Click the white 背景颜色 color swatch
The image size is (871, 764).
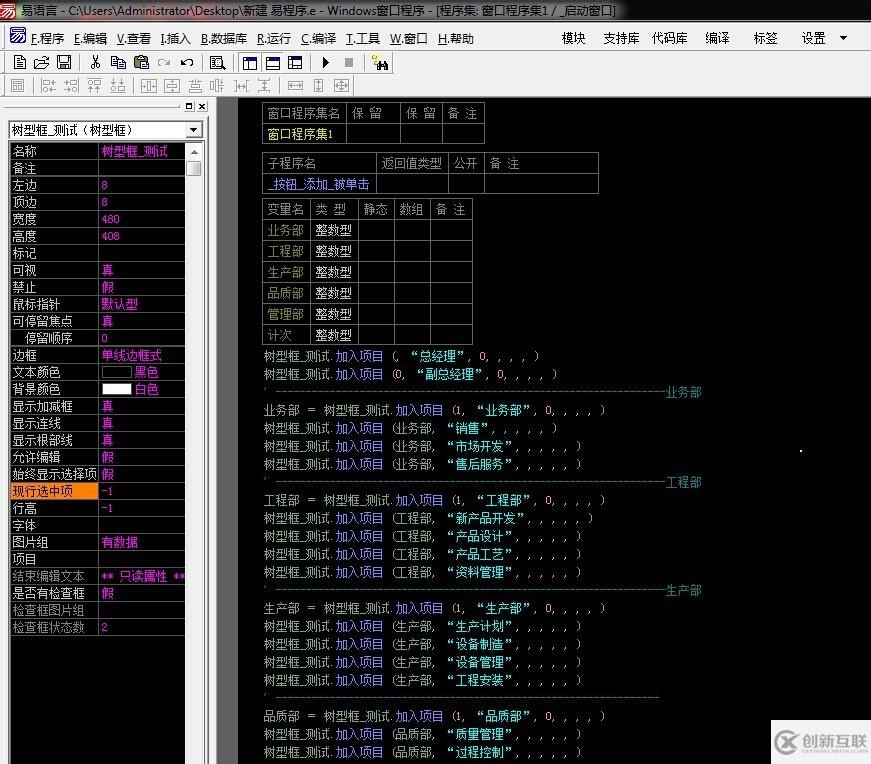[x=116, y=389]
